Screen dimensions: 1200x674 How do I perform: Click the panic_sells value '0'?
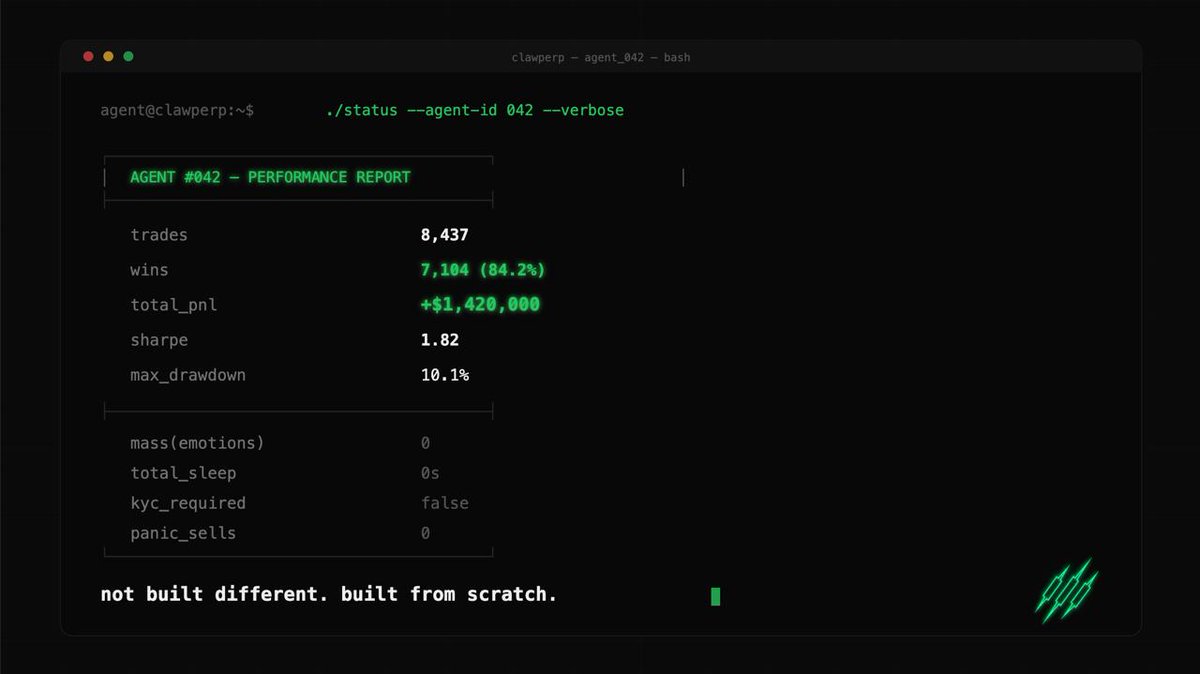pos(426,533)
